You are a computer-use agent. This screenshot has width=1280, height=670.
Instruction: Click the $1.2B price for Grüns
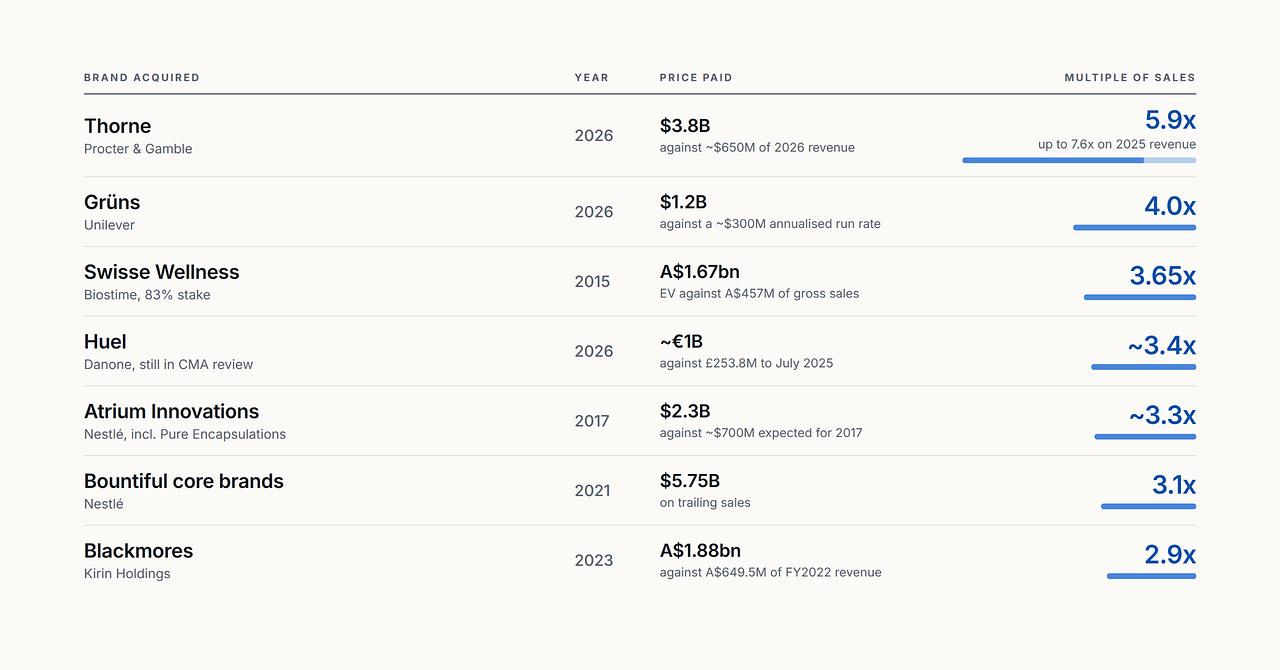(685, 202)
